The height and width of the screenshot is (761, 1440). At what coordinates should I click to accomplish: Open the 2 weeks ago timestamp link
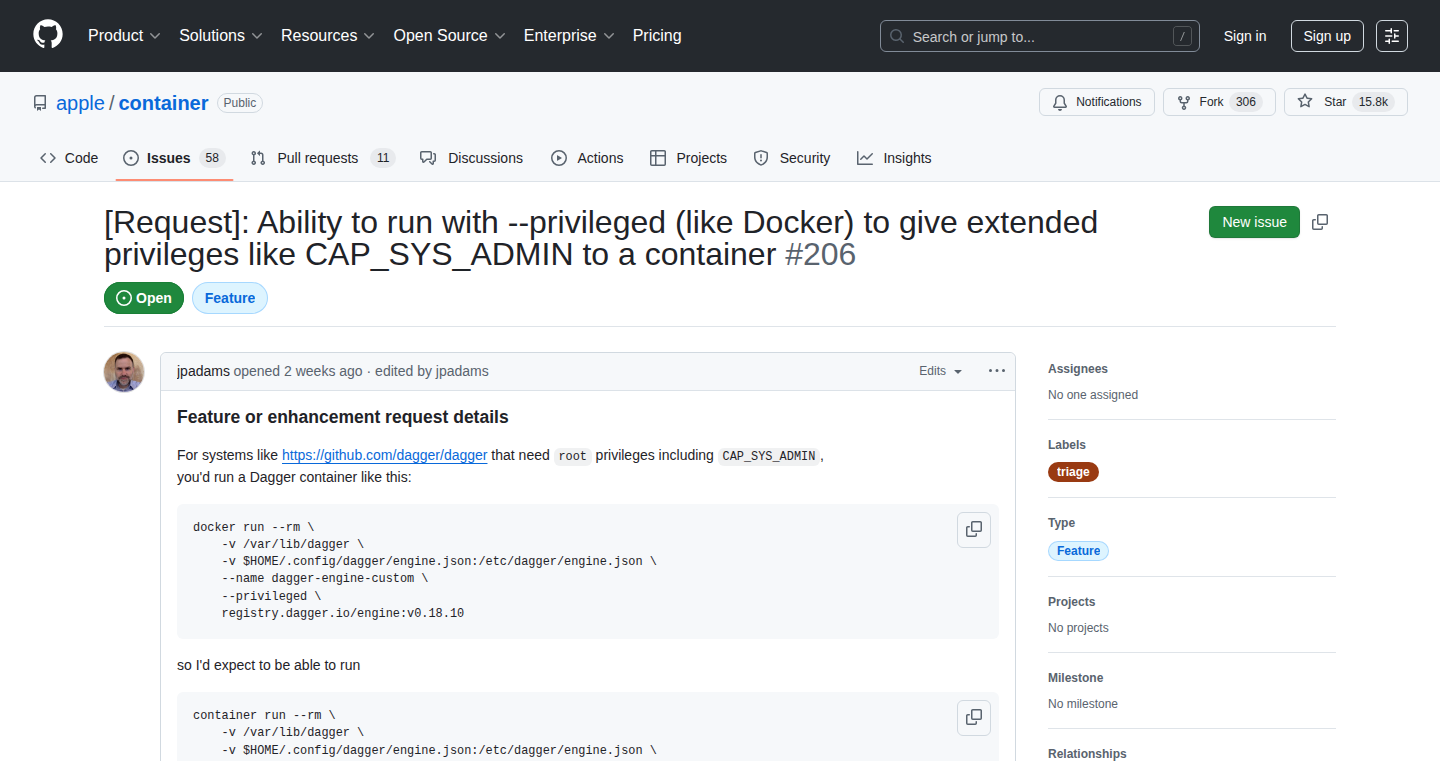pyautogui.click(x=323, y=371)
